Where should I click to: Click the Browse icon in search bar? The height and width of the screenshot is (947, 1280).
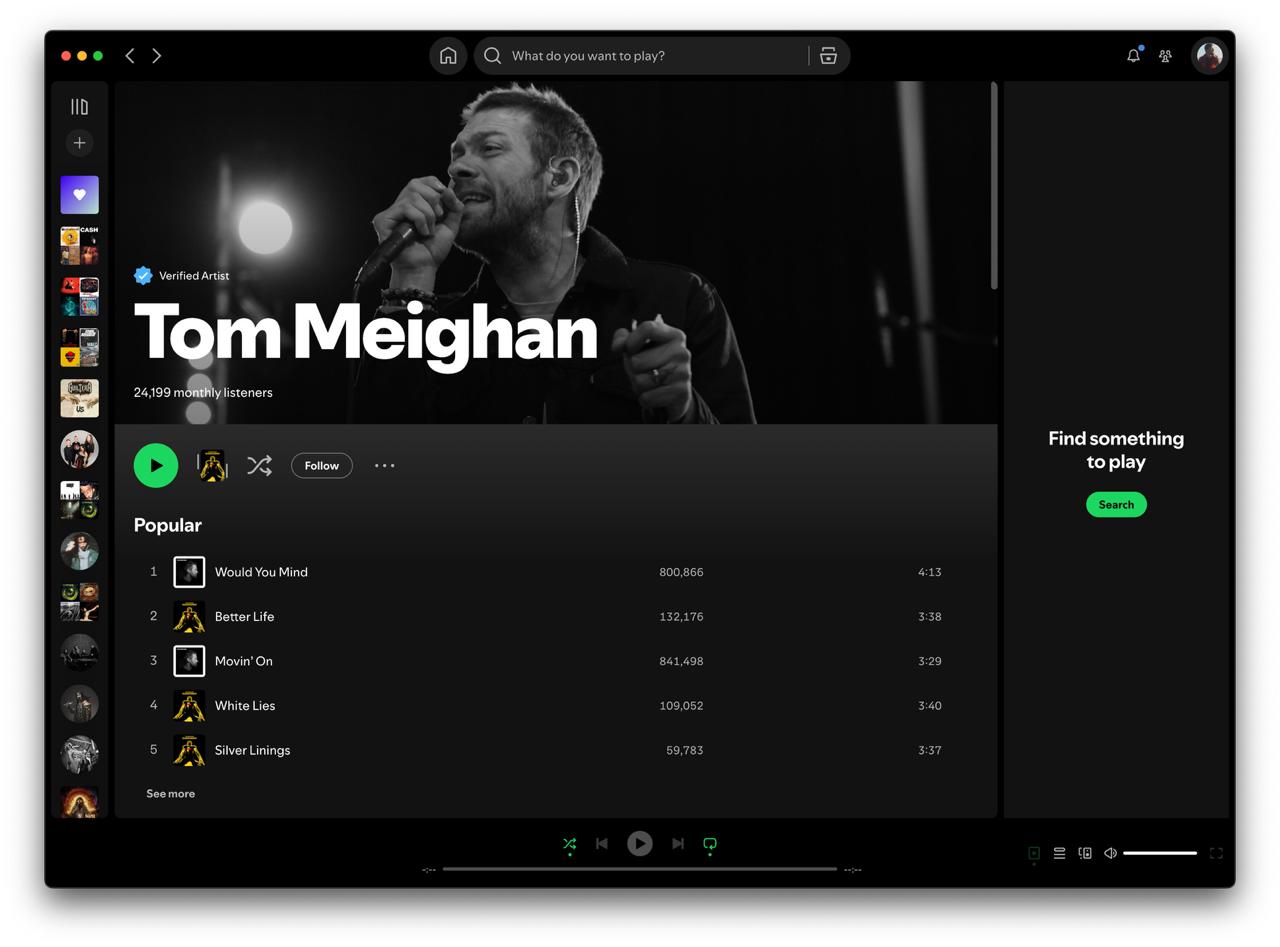[828, 56]
